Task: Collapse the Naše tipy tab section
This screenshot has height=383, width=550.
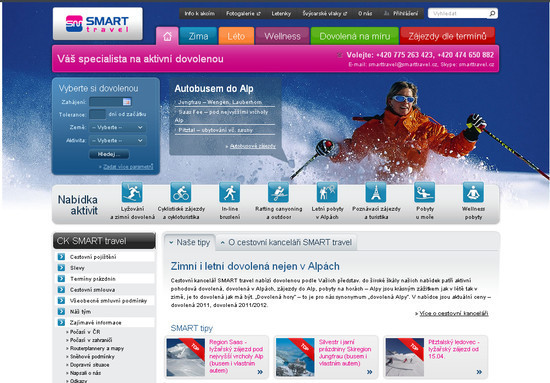Action: tap(189, 242)
